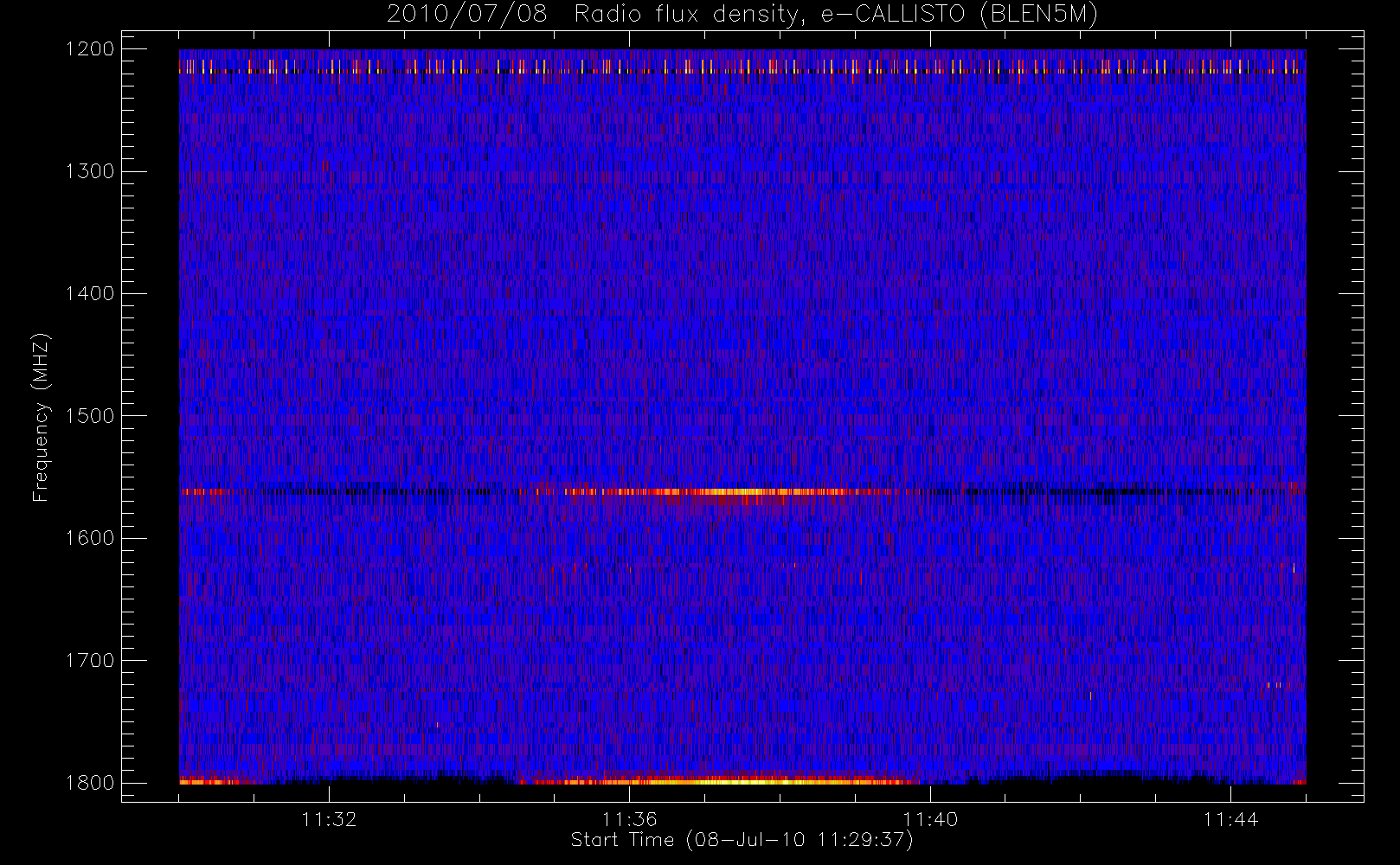Click the 11:36 time tick label
The height and width of the screenshot is (865, 1400).
pos(630,818)
